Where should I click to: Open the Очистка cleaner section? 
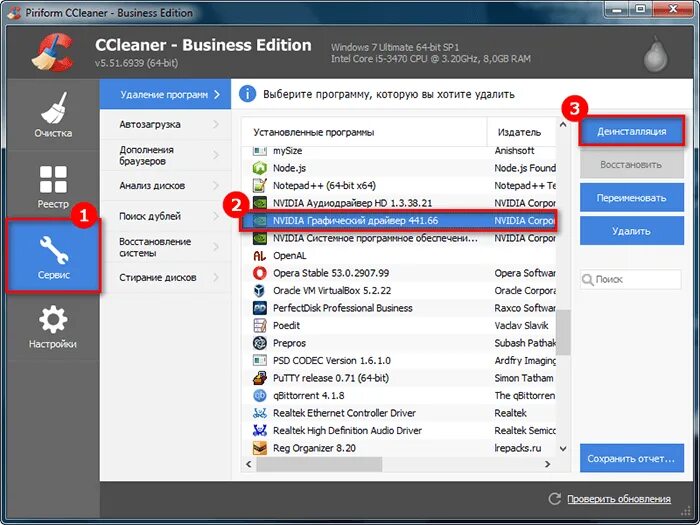[x=53, y=115]
